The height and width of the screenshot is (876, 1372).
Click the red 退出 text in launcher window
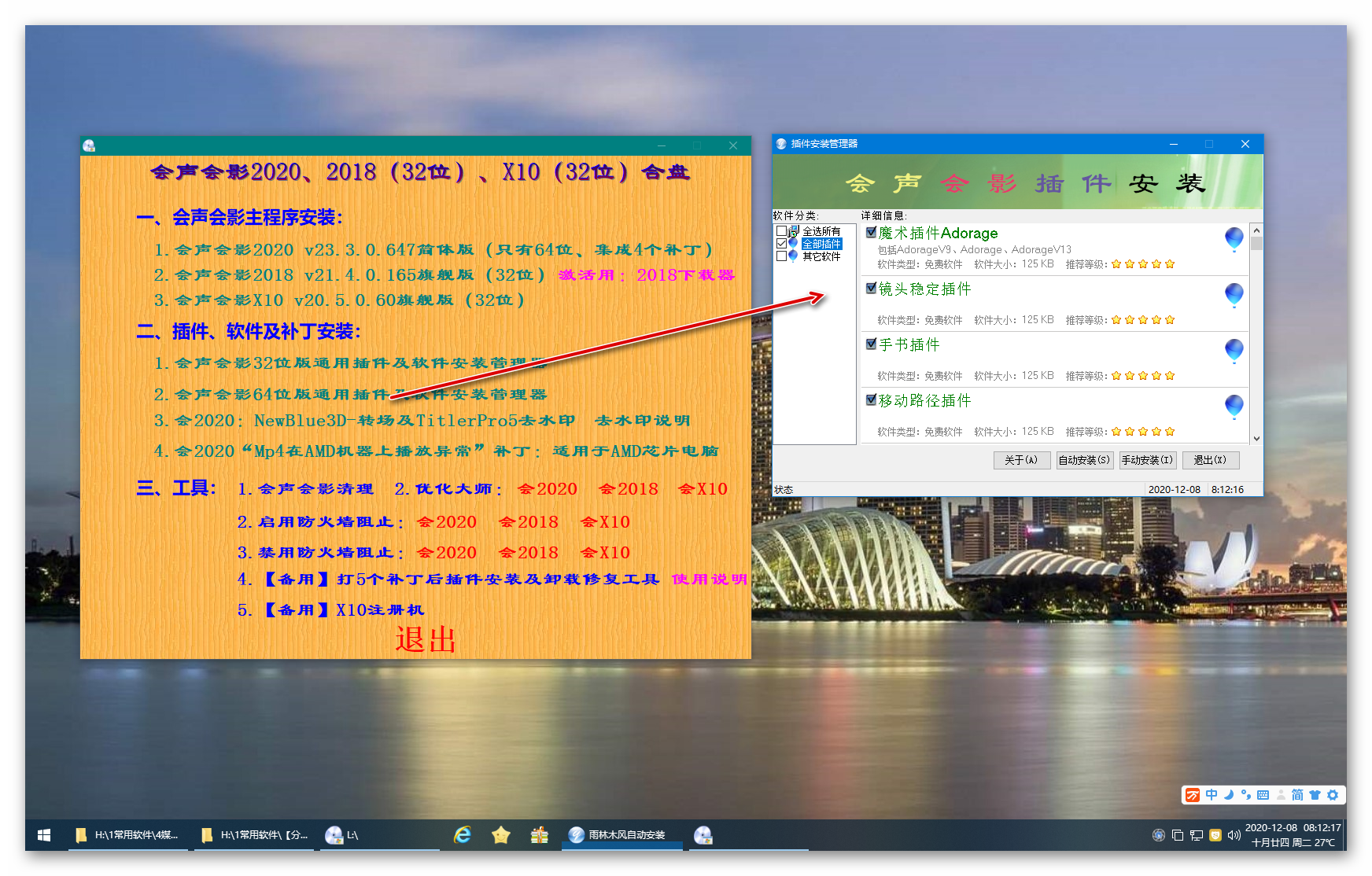(426, 639)
